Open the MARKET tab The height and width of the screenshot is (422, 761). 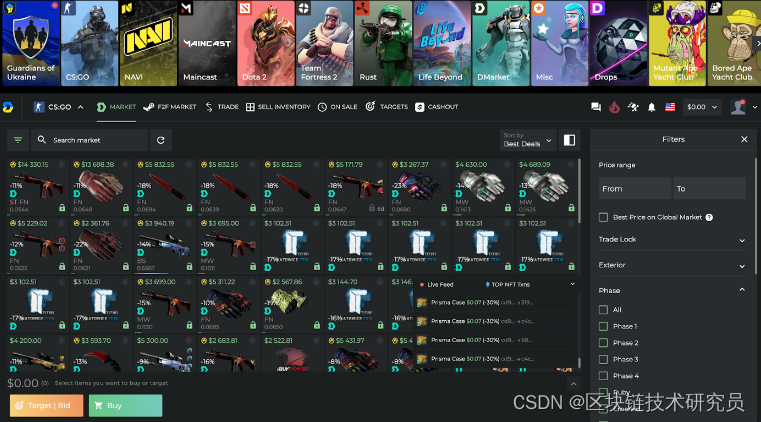(116, 107)
